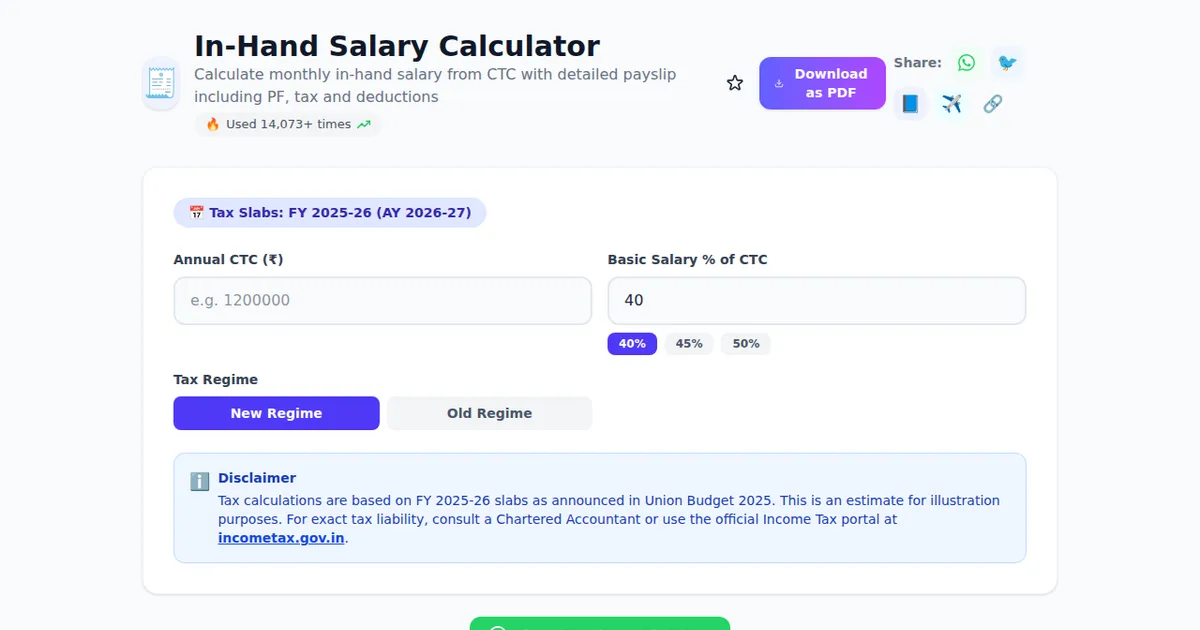This screenshot has width=1200, height=630.
Task: Click the info icon beside Disclaimer
Action: click(x=200, y=481)
